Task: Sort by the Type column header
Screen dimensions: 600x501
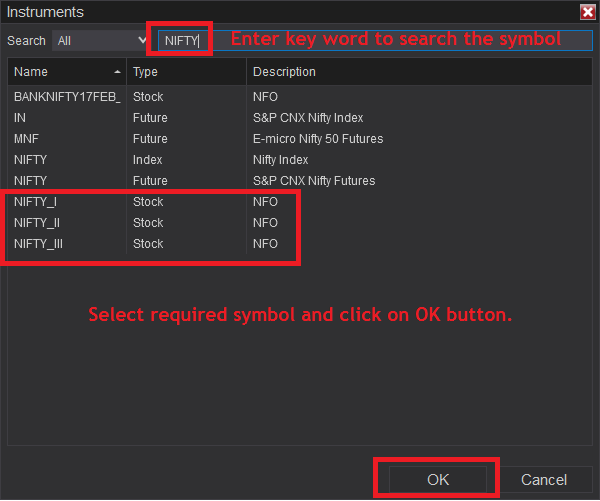Action: click(186, 72)
